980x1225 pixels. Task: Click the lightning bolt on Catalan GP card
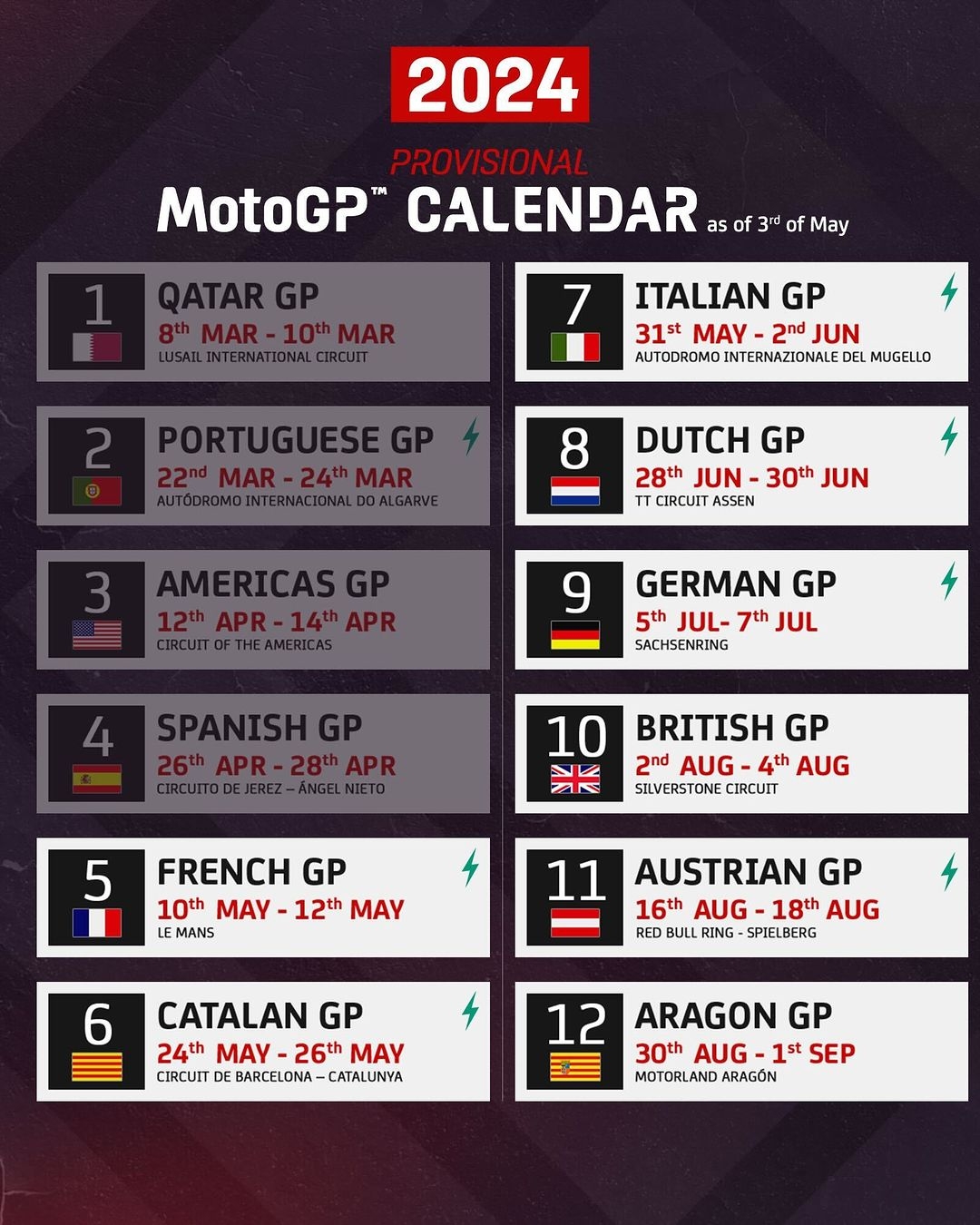pos(470,1011)
